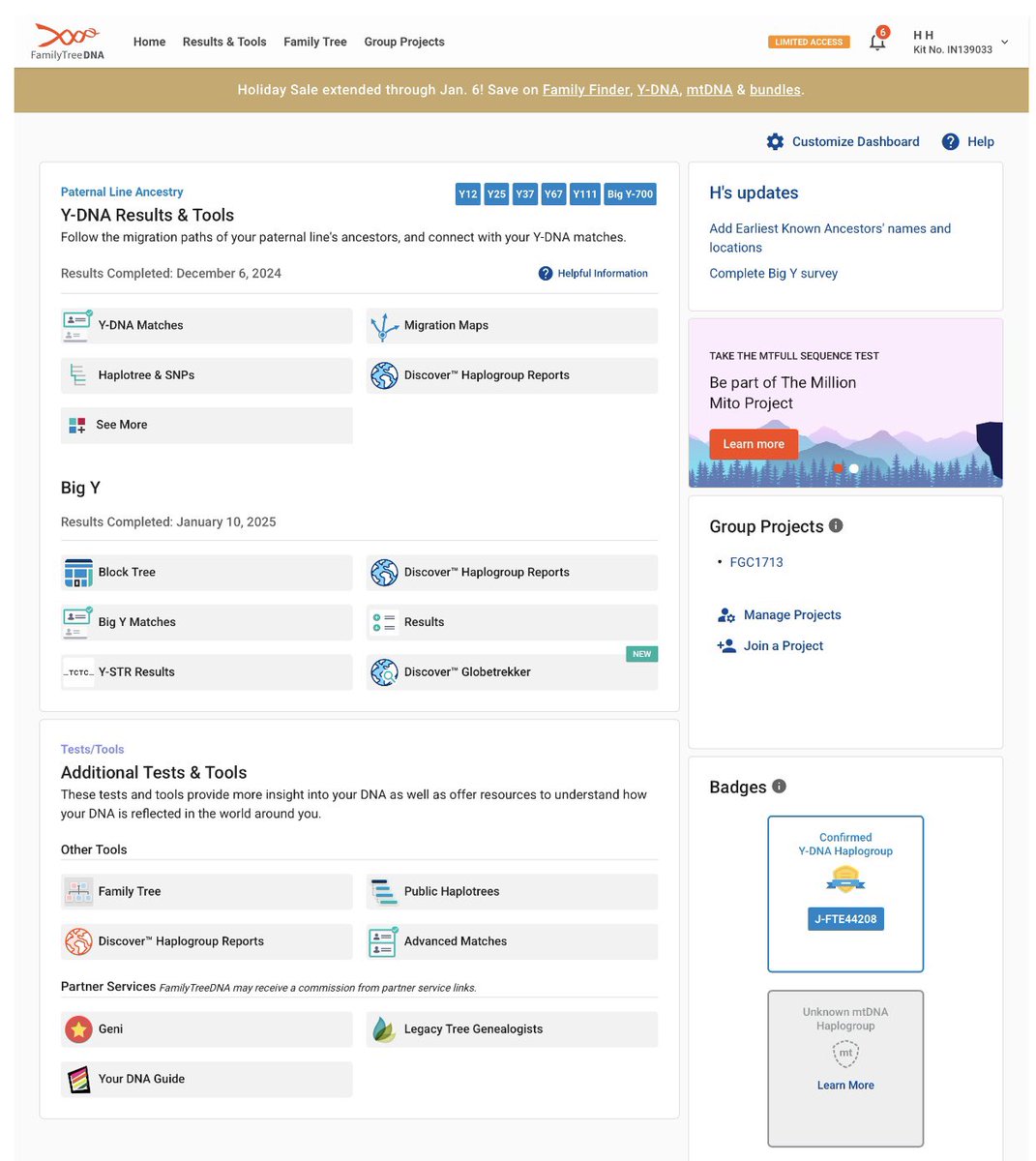Select the Y37 marker tab
The width and height of the screenshot is (1036, 1161).
[524, 193]
